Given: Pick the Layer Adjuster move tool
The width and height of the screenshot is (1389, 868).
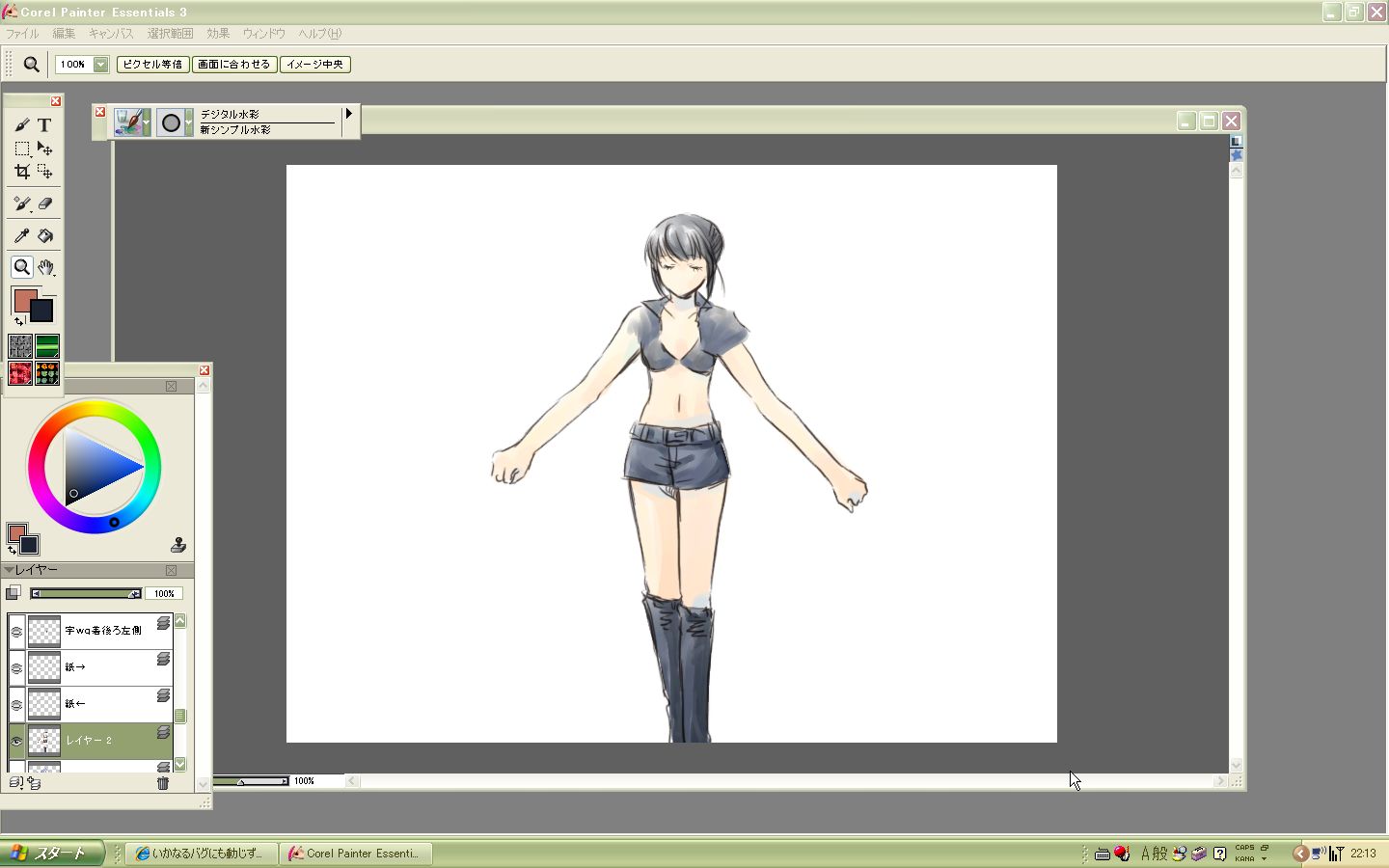Looking at the screenshot, I should point(44,149).
